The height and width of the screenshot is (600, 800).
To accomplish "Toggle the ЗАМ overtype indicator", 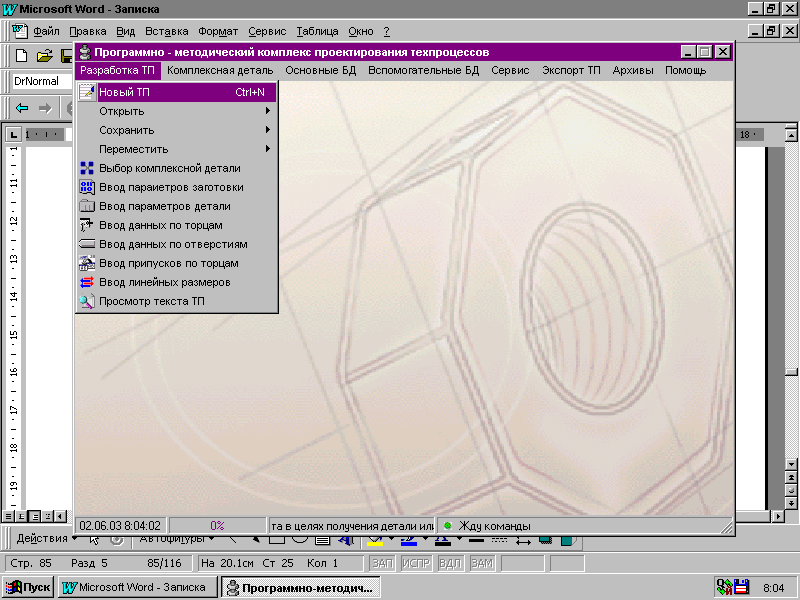I will point(482,564).
